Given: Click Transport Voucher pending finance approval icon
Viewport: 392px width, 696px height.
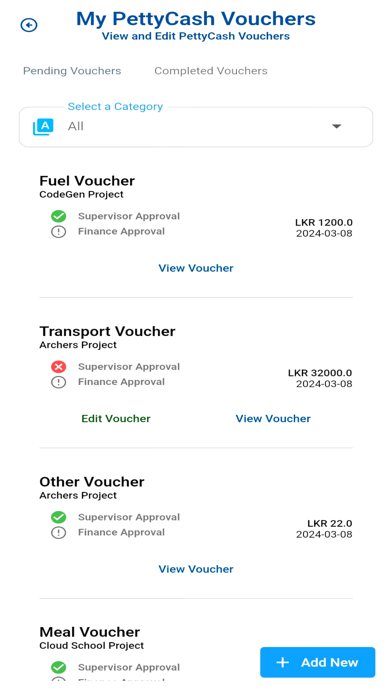Looking at the screenshot, I should [x=59, y=382].
